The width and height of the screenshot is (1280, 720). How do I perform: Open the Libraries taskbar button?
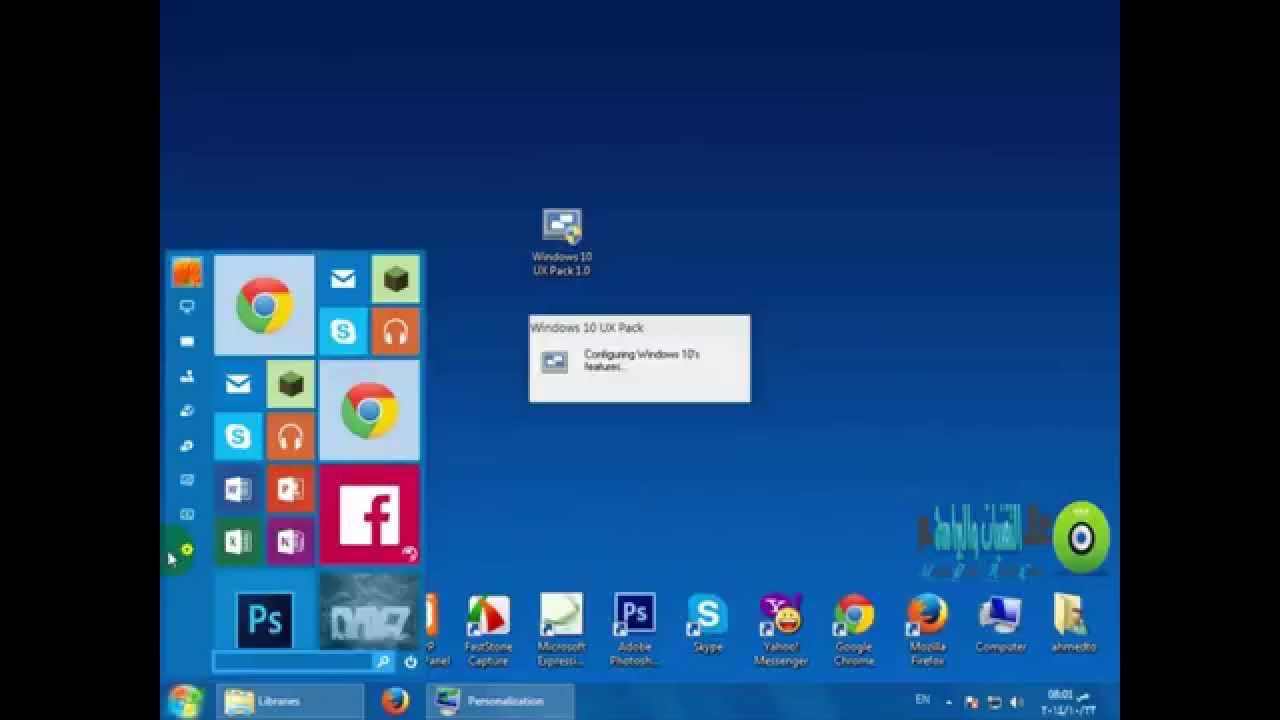click(290, 701)
